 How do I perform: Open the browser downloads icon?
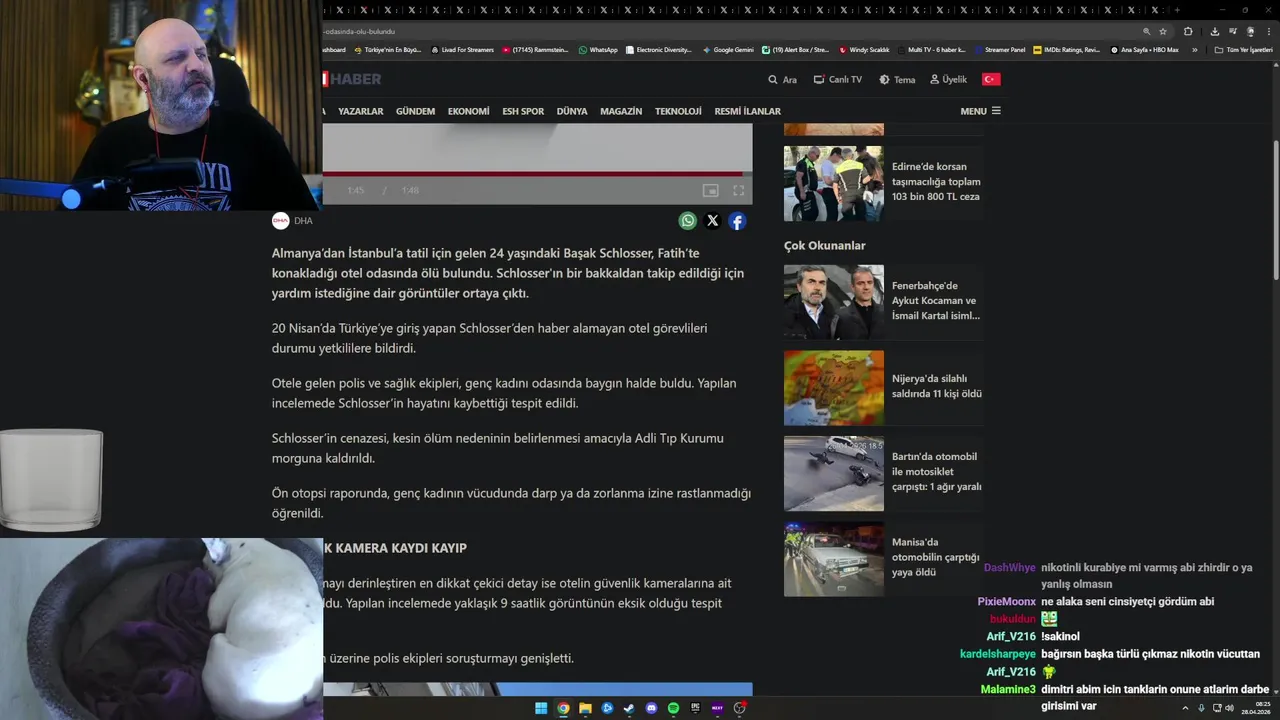tap(1214, 31)
